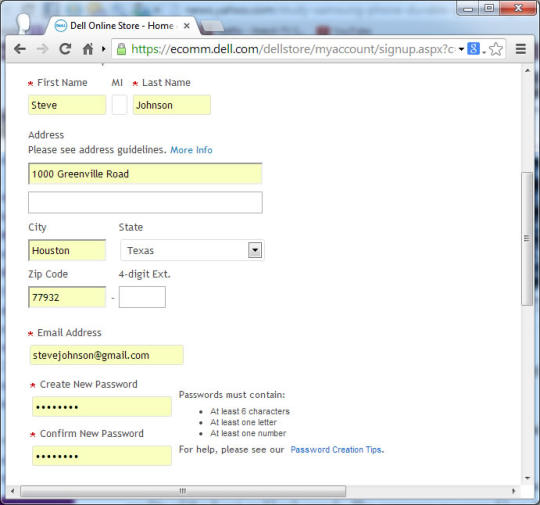Click the vertical scrollbar down arrow
Image resolution: width=540 pixels, height=505 pixels.
(x=527, y=478)
